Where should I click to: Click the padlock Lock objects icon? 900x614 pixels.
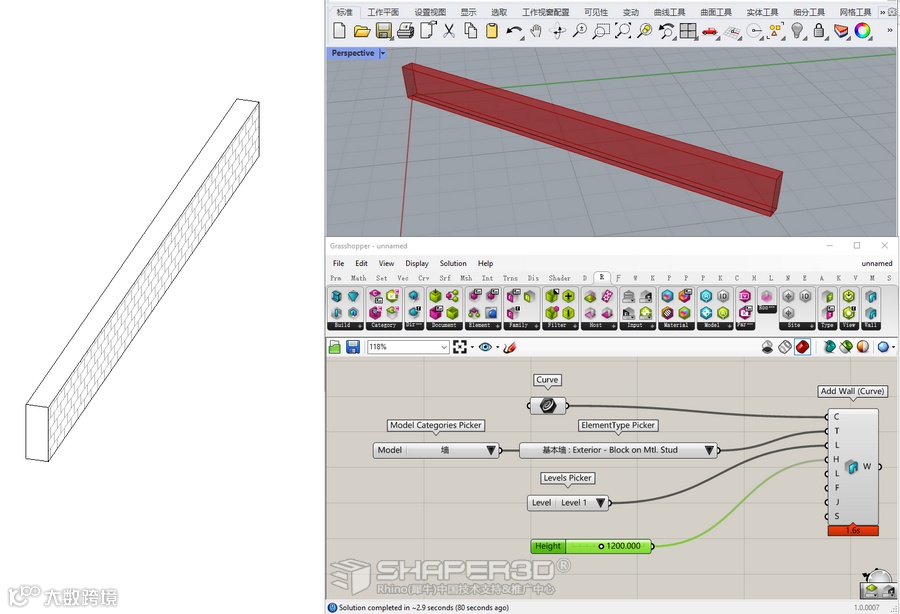(x=819, y=30)
